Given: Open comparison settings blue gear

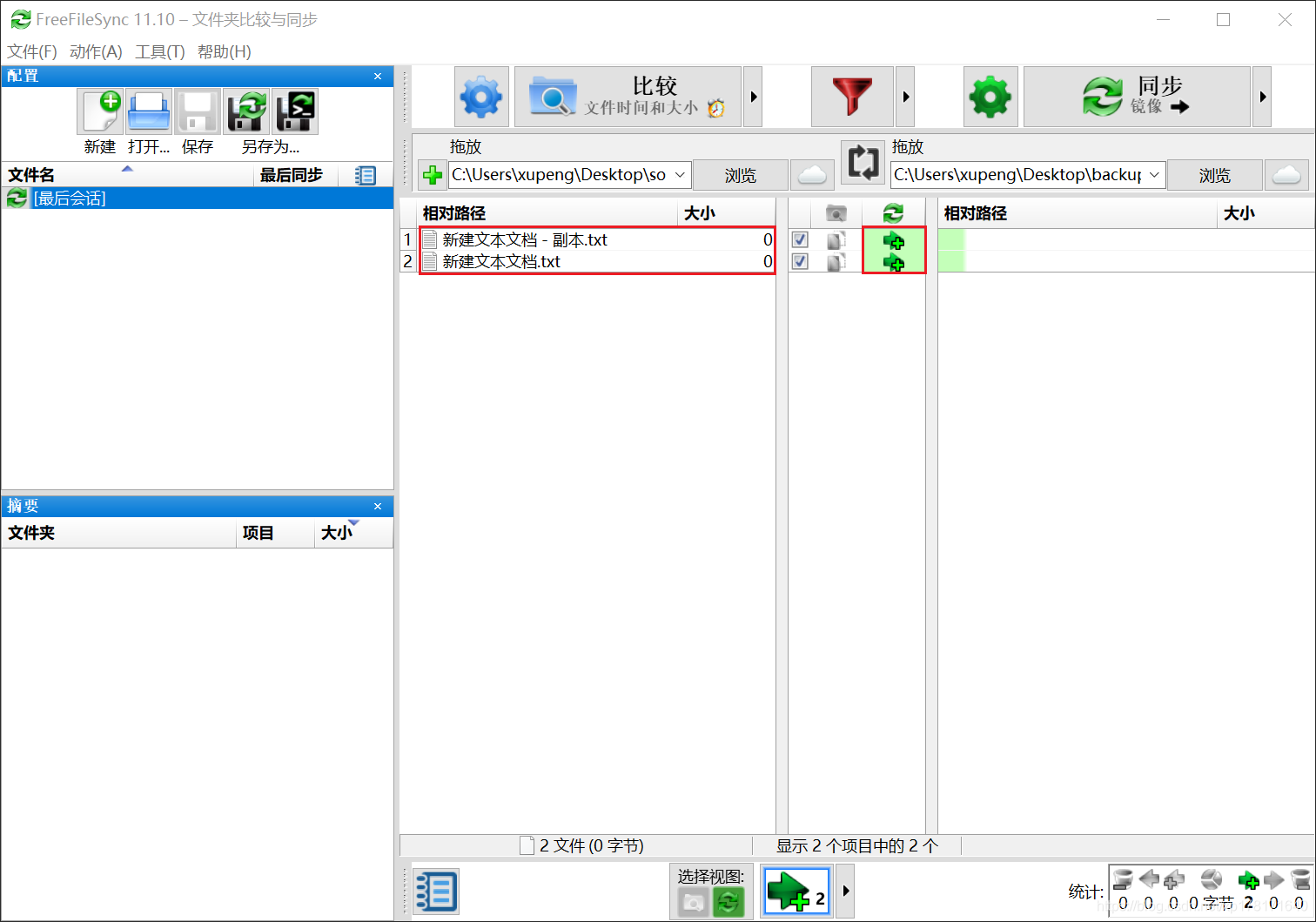Looking at the screenshot, I should 481,97.
